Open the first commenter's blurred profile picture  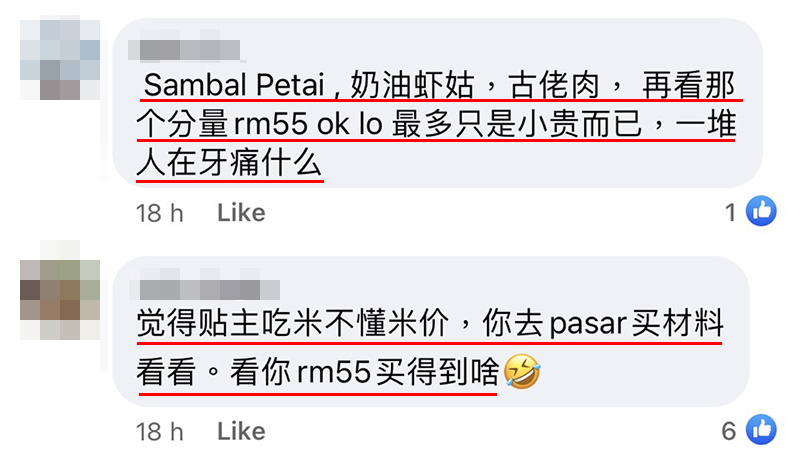coord(60,58)
